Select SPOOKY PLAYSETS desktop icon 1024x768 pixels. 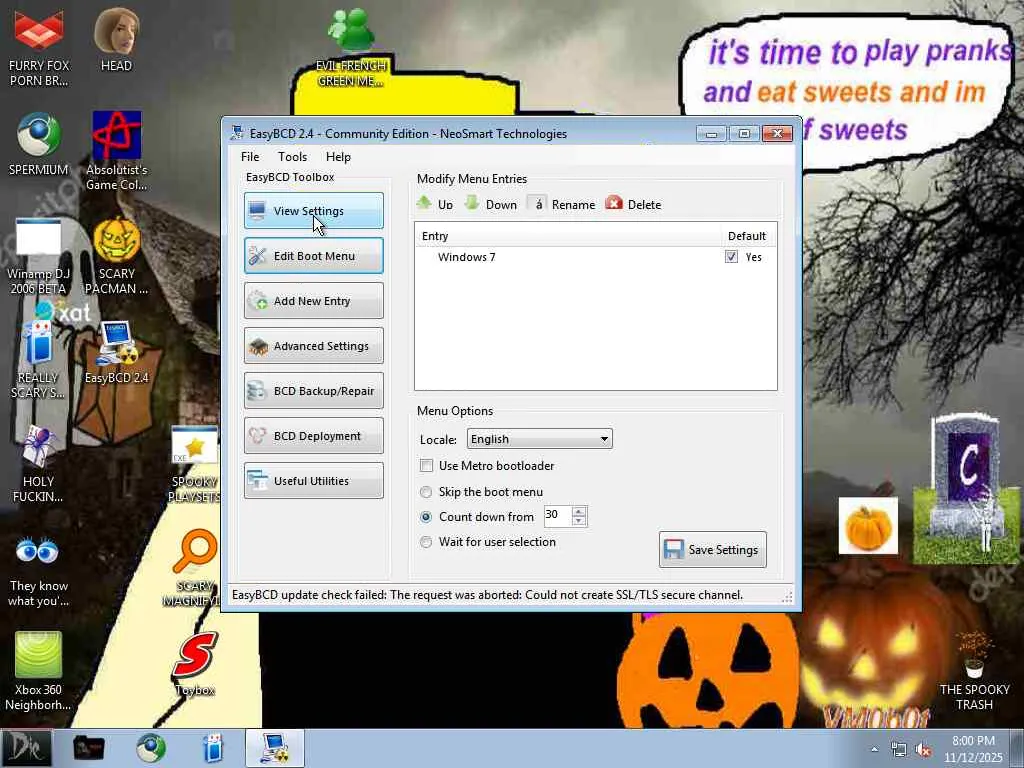click(x=194, y=464)
